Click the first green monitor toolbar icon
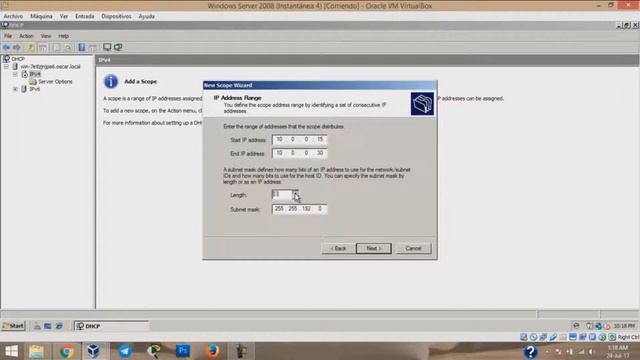The width and height of the screenshot is (640, 360). [107, 47]
